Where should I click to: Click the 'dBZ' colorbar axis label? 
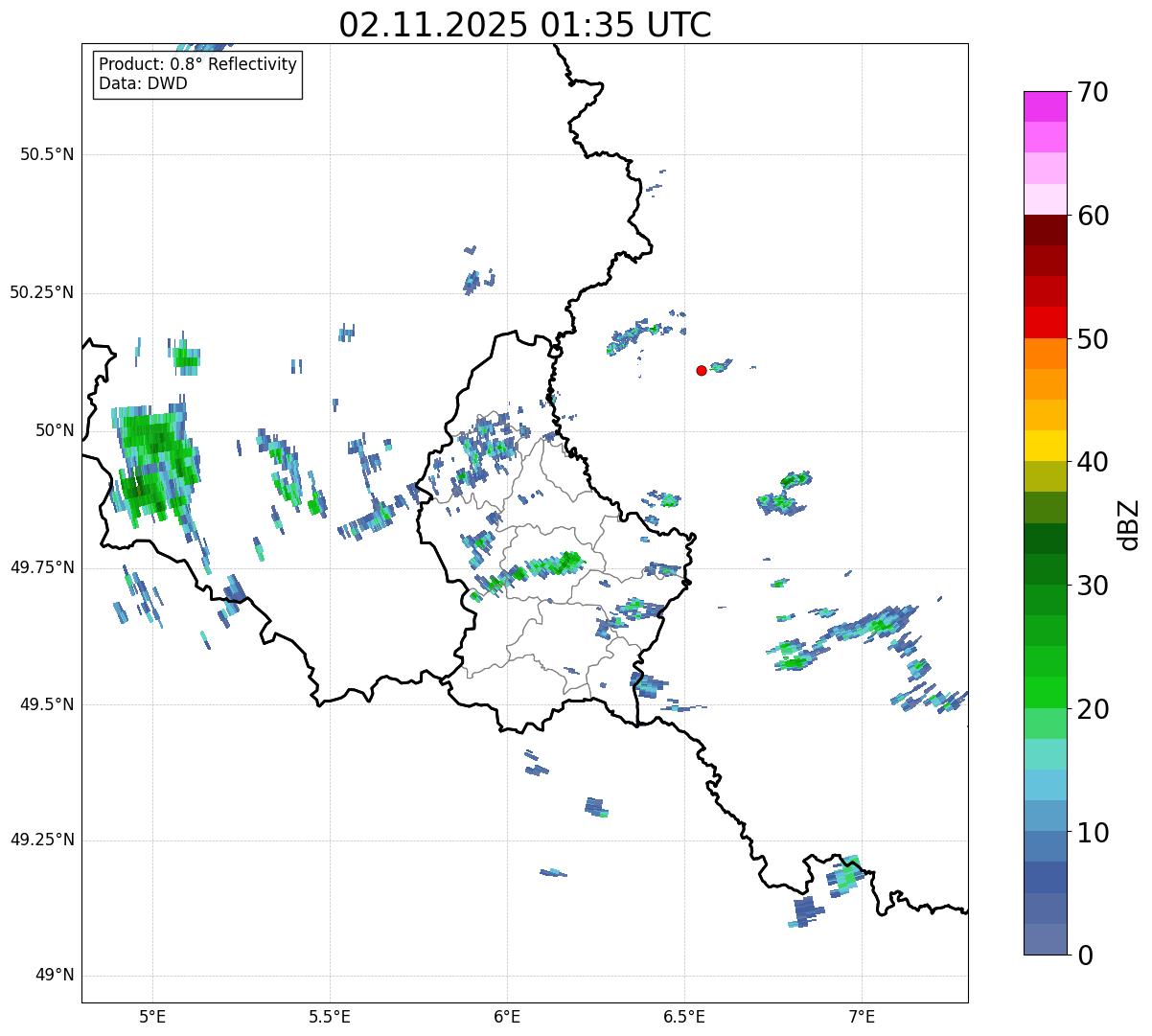pos(1129,524)
